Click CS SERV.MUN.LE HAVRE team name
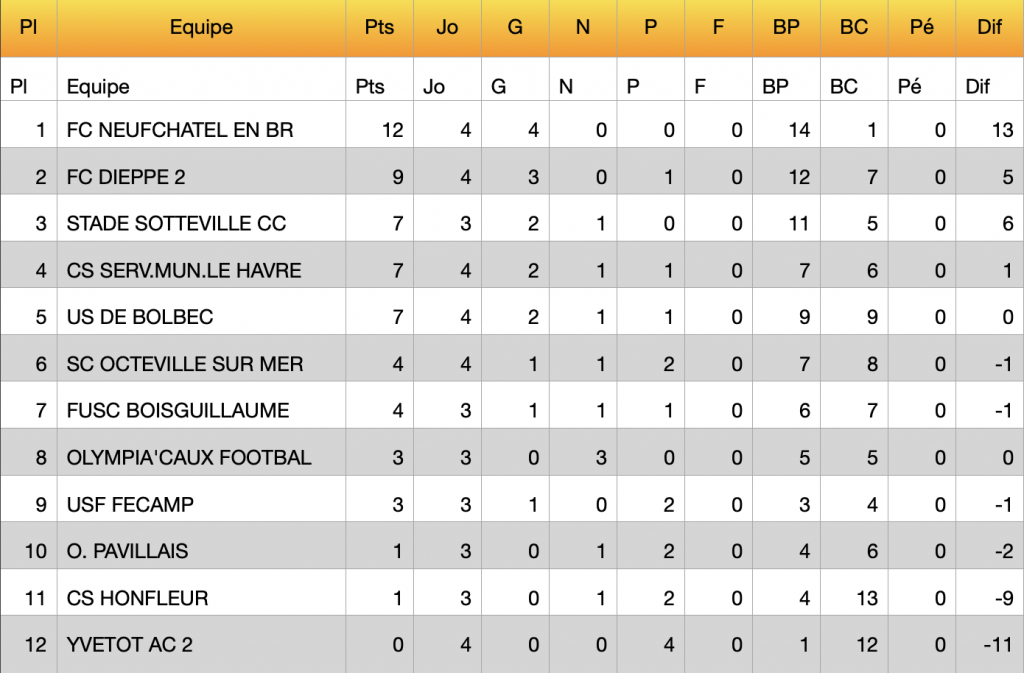1024x673 pixels. pos(184,271)
